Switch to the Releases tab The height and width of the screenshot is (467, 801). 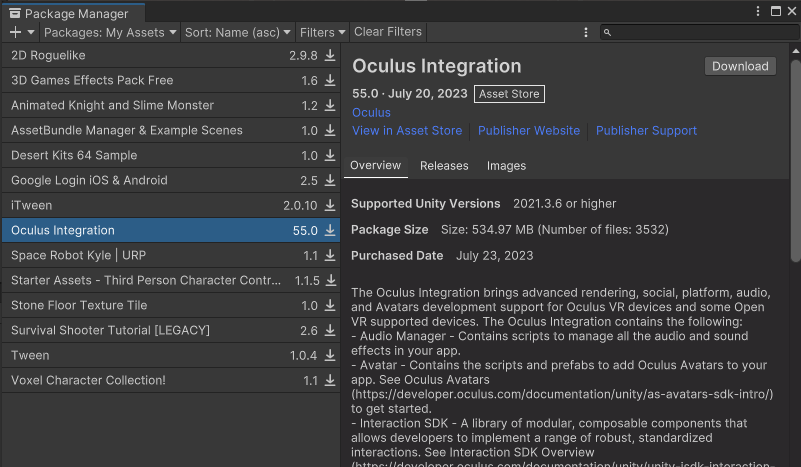(444, 166)
